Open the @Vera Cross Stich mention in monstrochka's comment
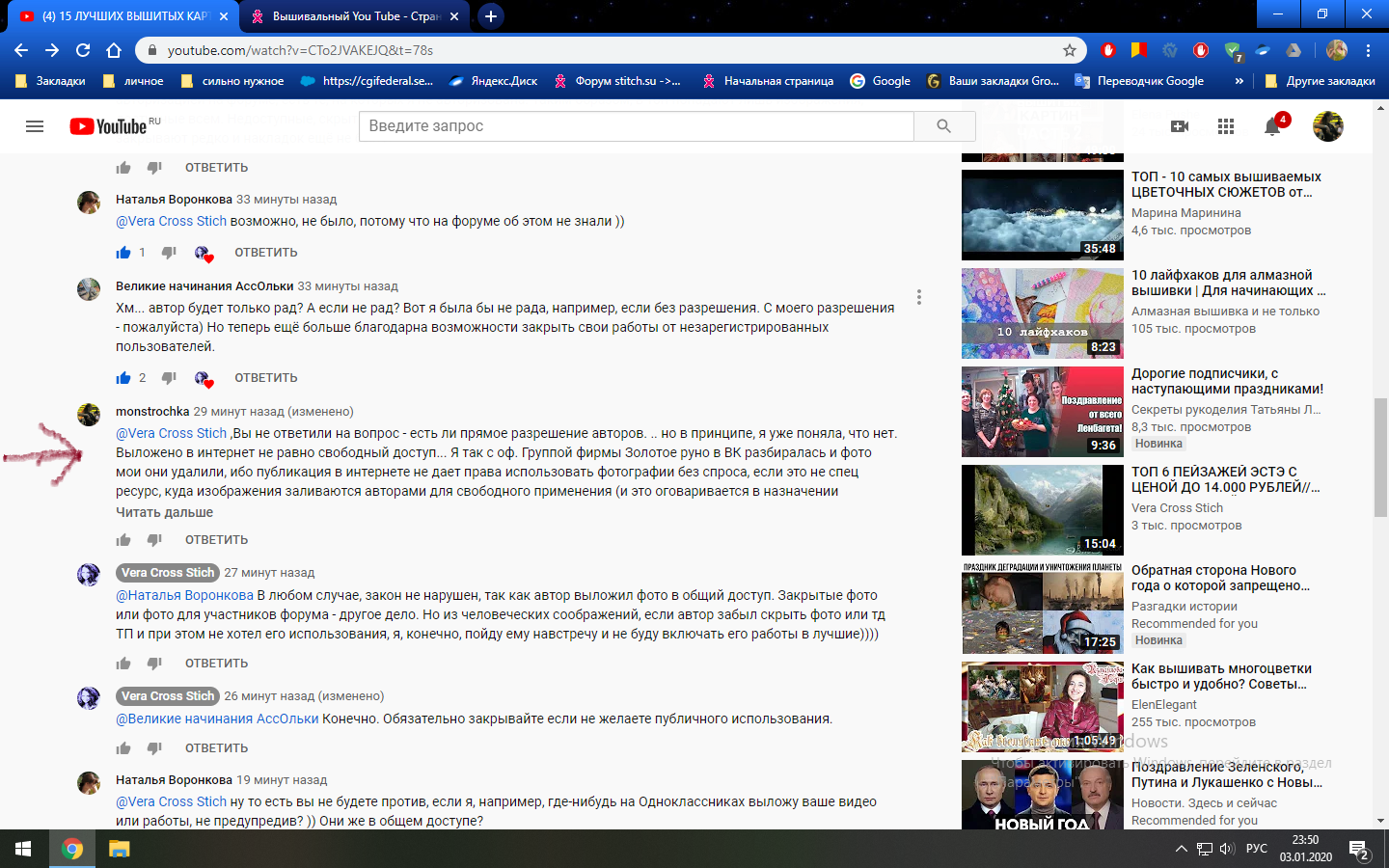Viewport: 1389px width, 868px height. click(x=171, y=433)
